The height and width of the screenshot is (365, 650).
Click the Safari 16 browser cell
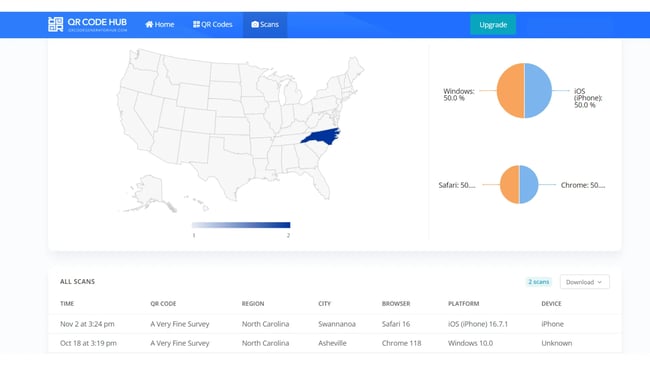396,324
